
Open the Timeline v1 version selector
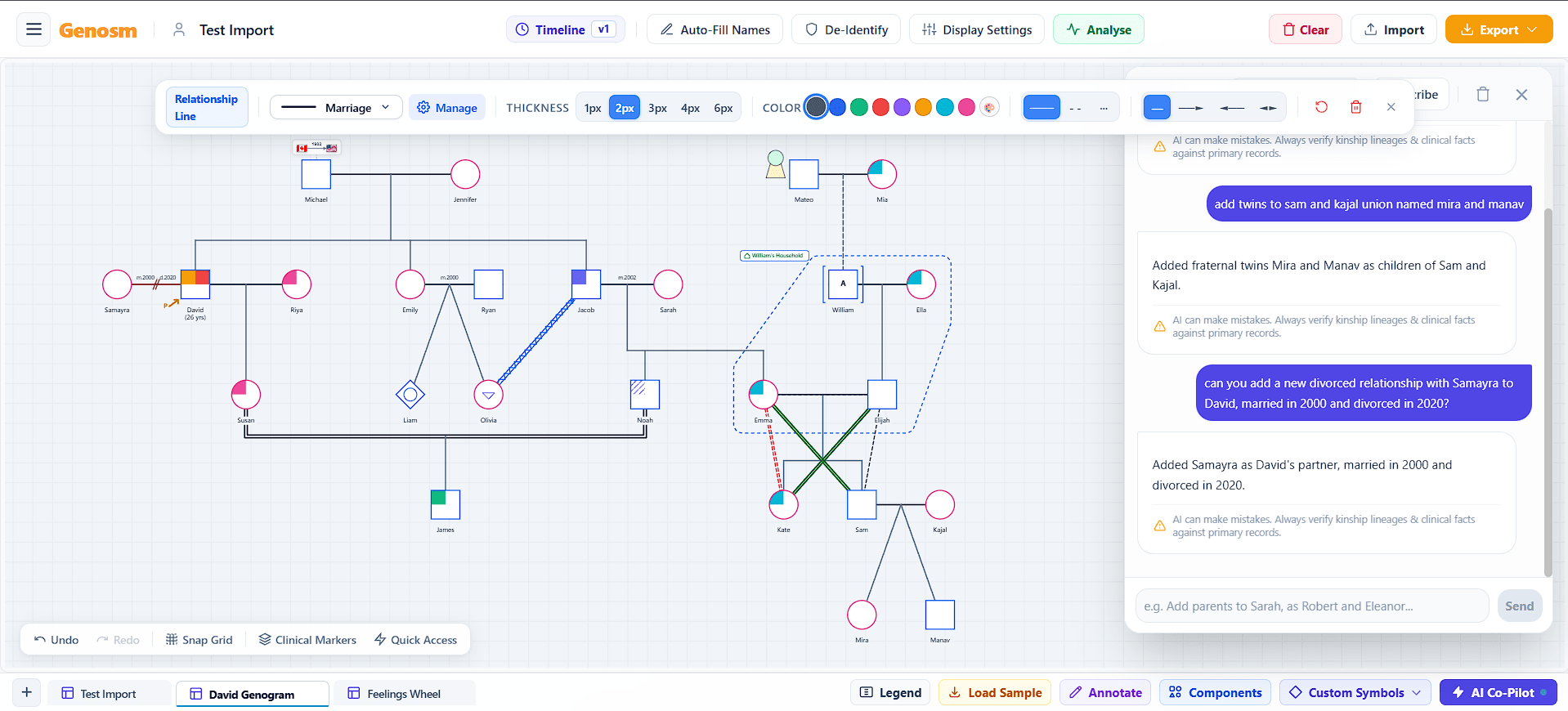565,30
